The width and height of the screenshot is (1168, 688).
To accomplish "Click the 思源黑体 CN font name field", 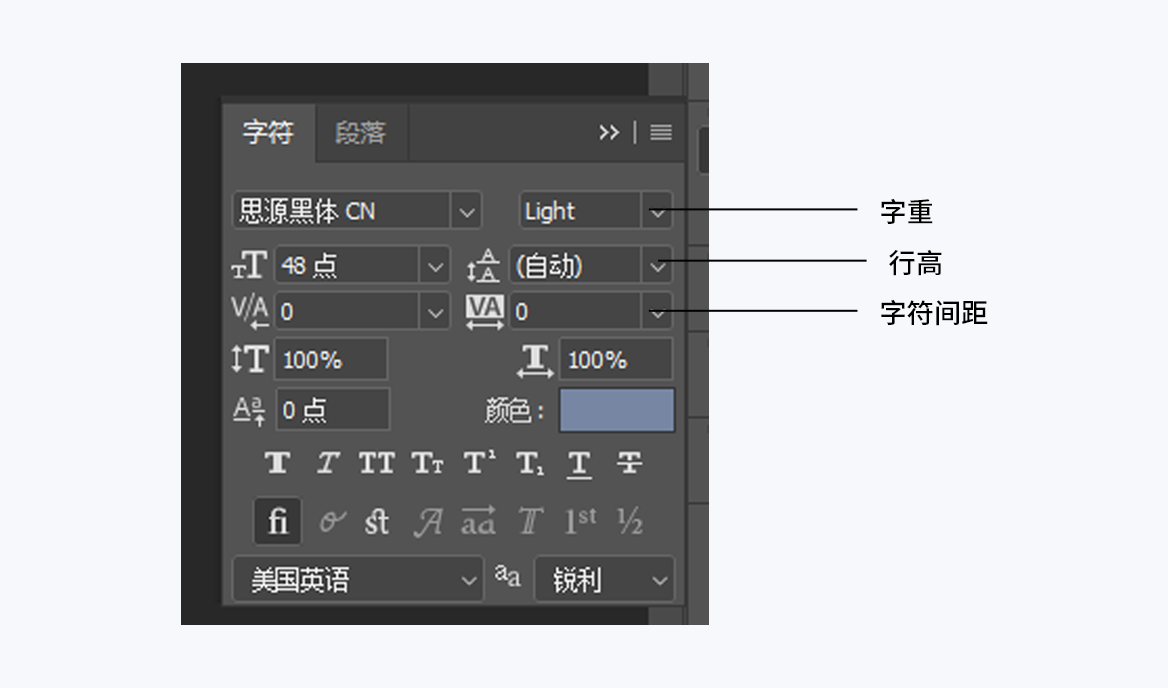I will tap(342, 211).
